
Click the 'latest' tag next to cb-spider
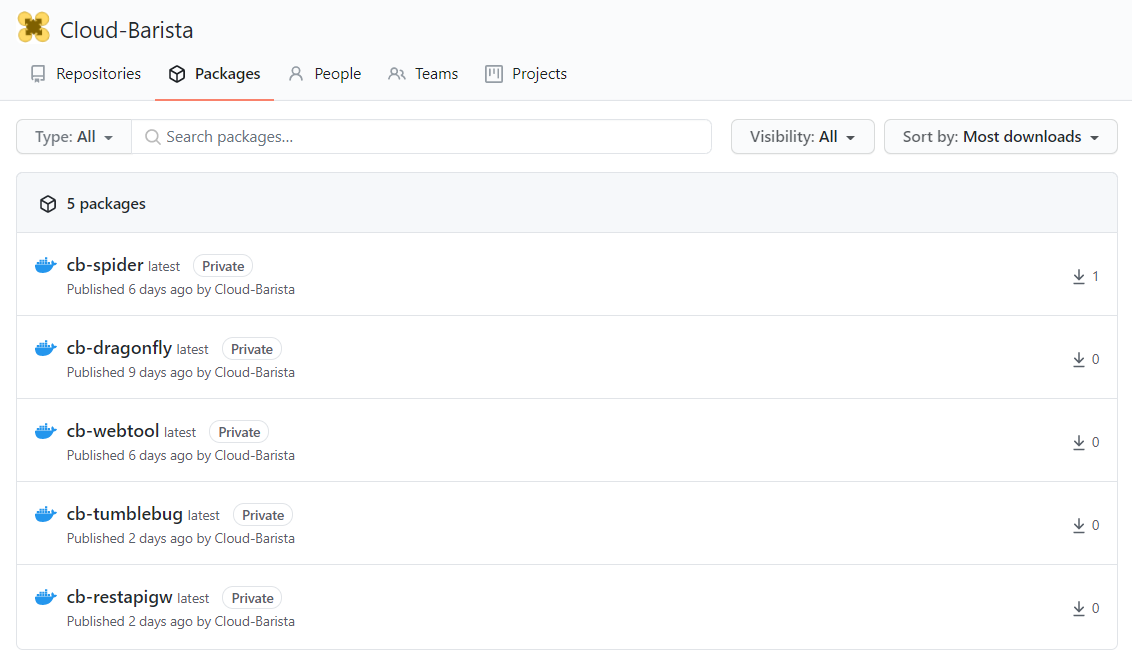point(164,266)
